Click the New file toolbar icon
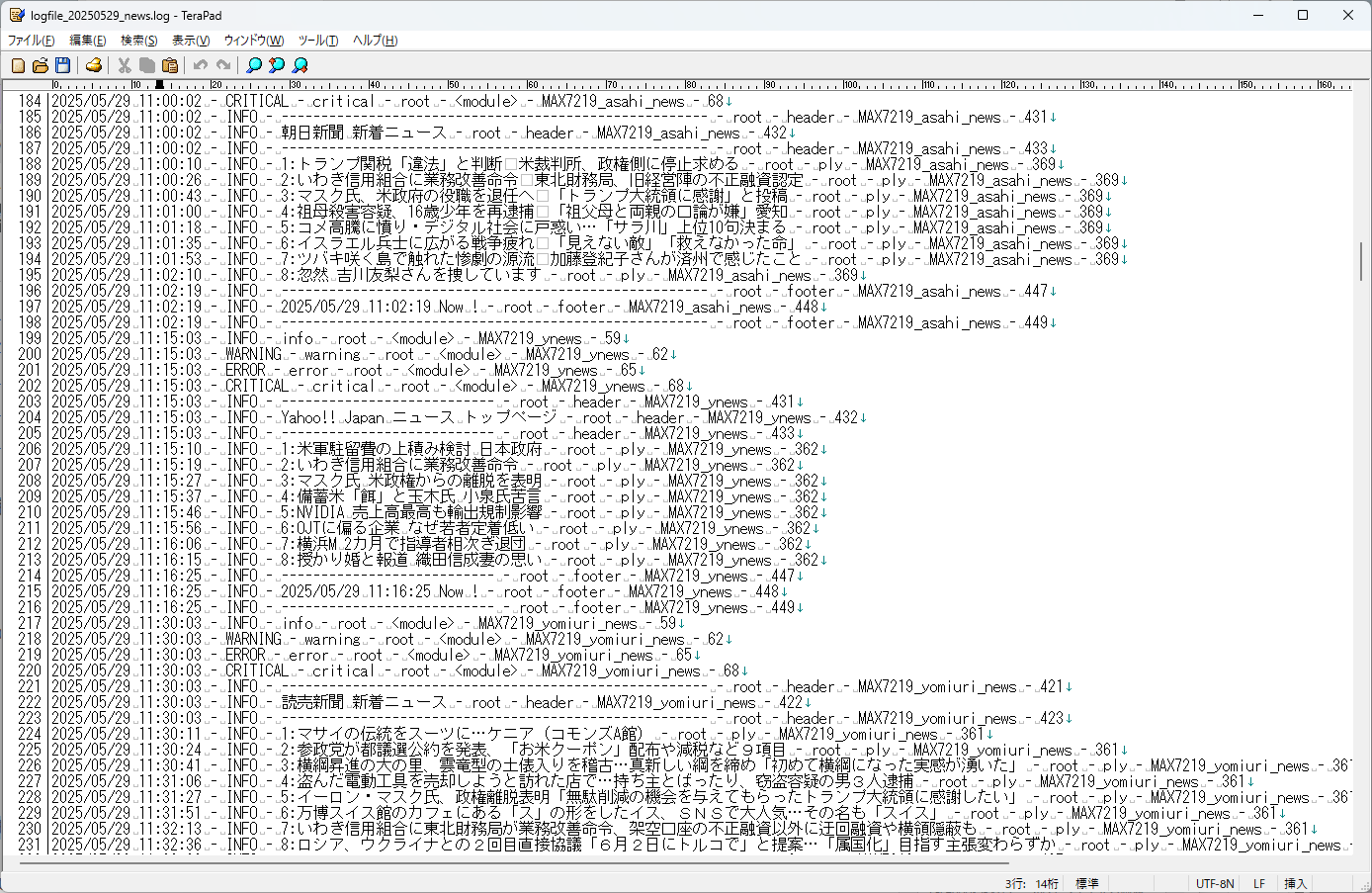 pyautogui.click(x=18, y=65)
